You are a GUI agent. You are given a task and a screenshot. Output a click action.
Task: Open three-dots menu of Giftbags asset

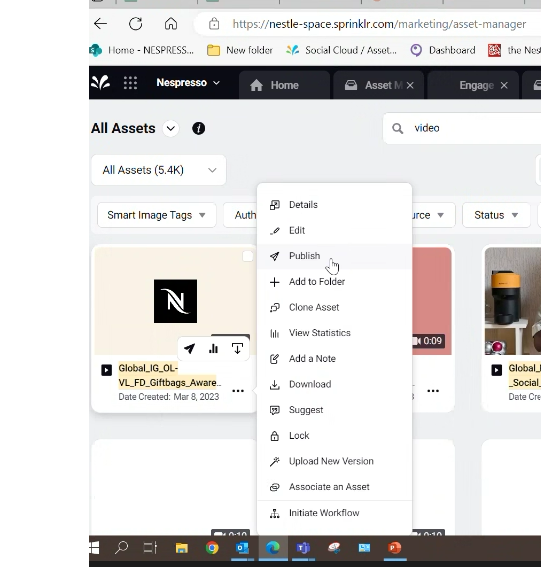tap(238, 391)
